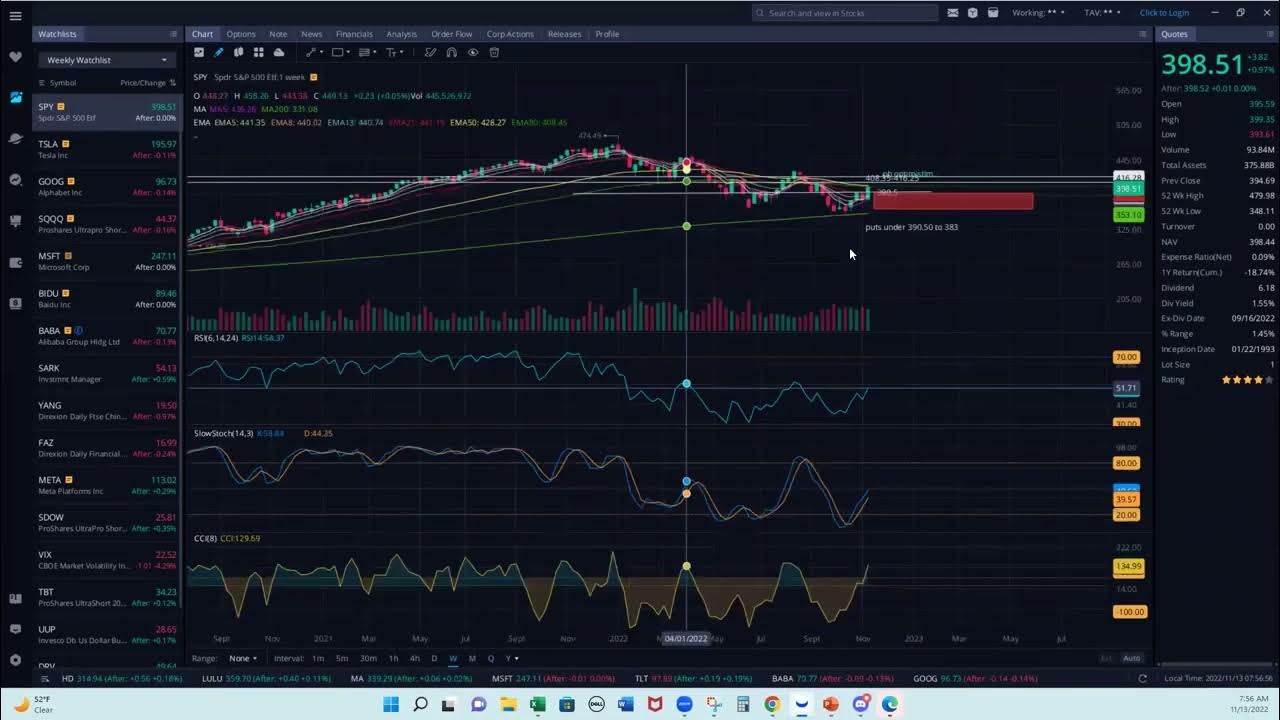Image resolution: width=1280 pixels, height=720 pixels.
Task: Click the search stocks input field
Action: tap(845, 13)
